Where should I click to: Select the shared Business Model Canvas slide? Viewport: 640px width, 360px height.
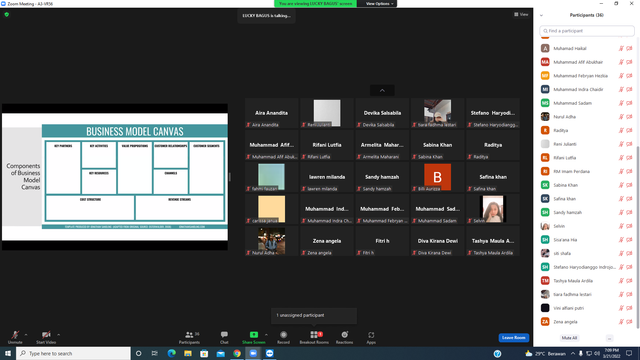point(115,176)
